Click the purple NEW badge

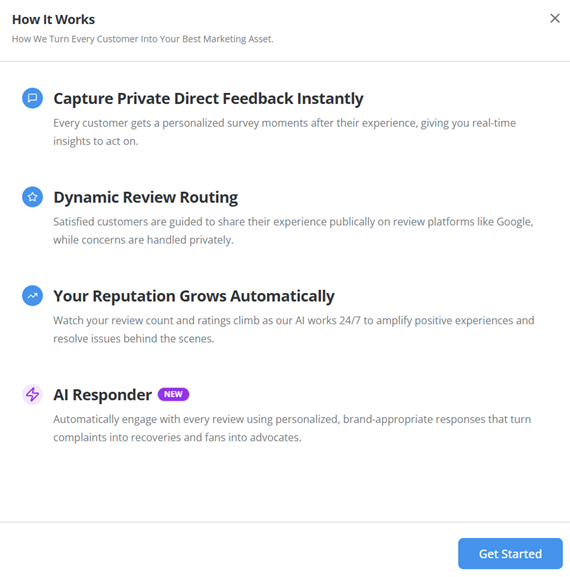(173, 394)
